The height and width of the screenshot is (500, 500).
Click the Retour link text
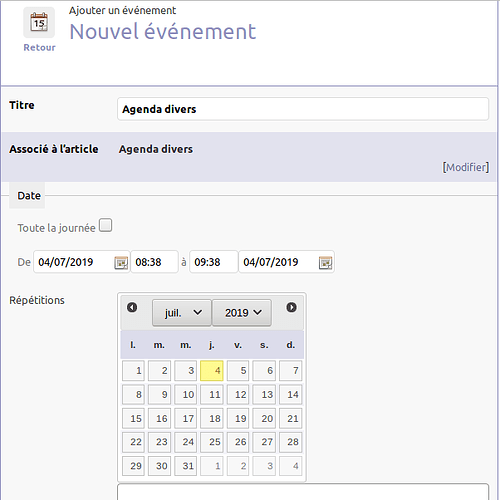pos(39,48)
